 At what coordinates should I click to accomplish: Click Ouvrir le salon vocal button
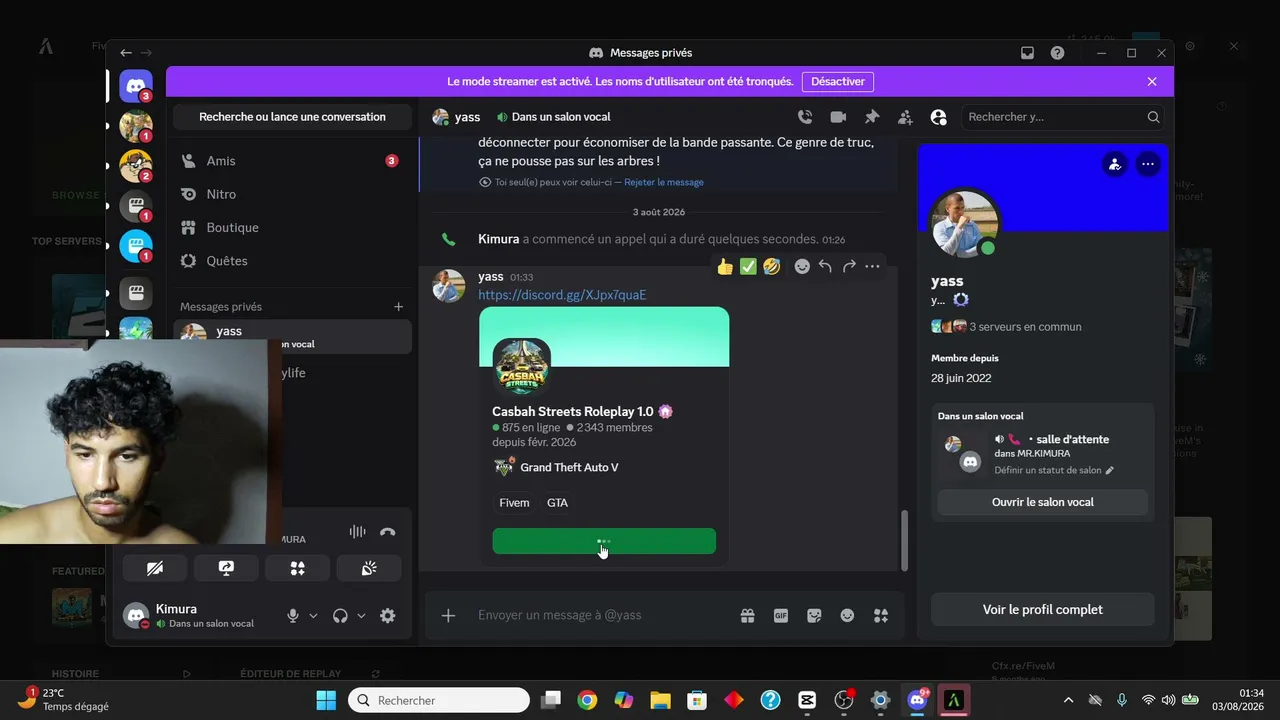click(x=1043, y=502)
